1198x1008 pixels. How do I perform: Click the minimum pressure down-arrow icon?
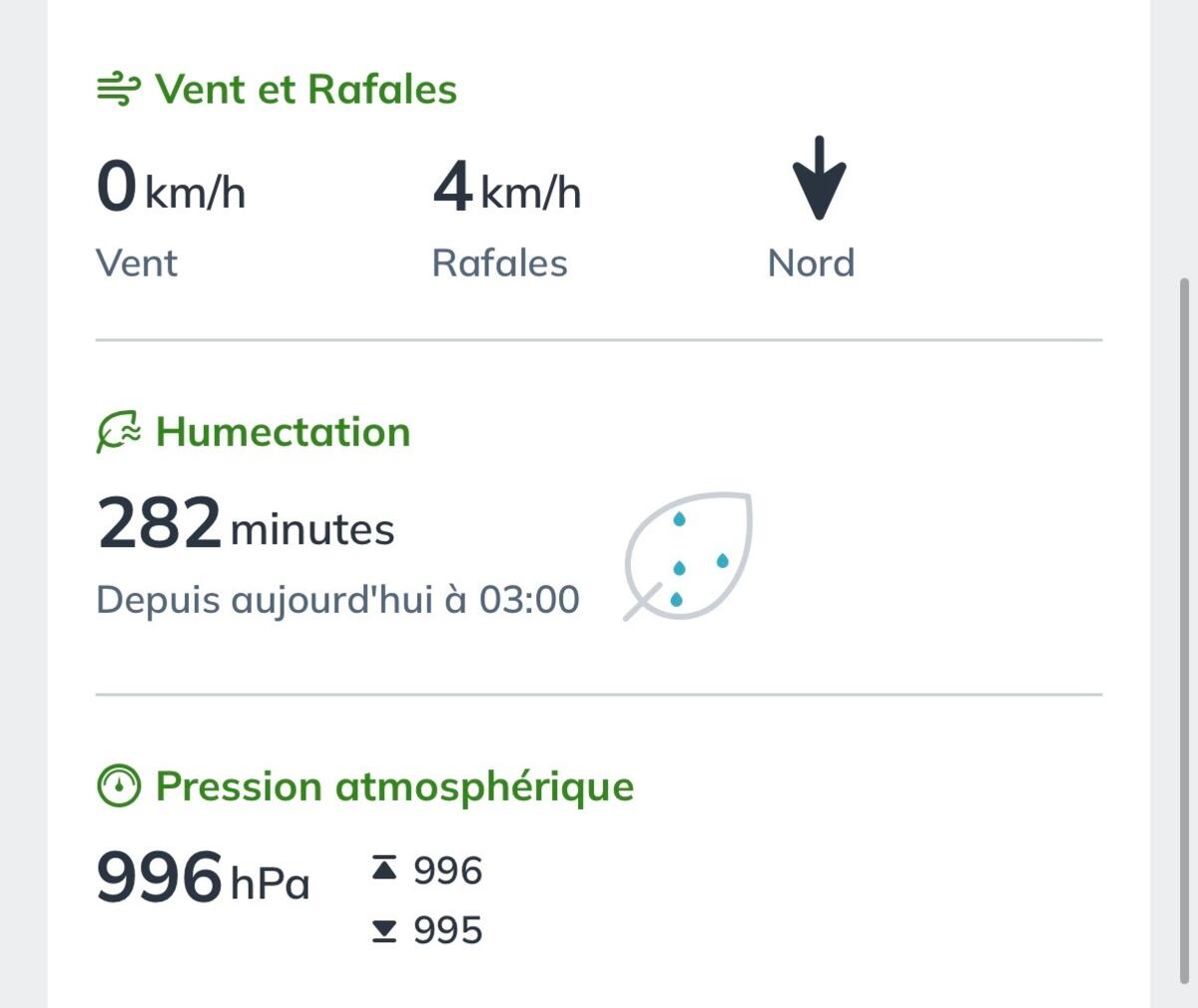point(384,930)
